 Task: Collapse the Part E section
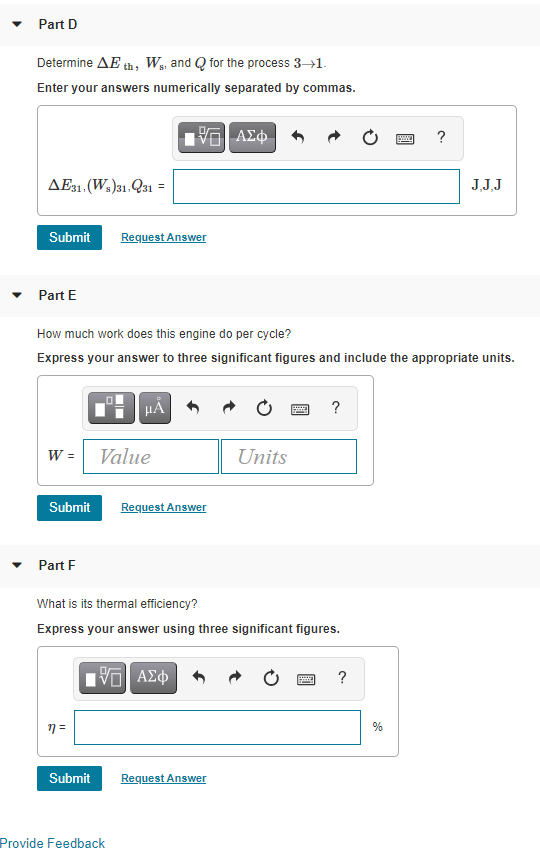point(17,295)
